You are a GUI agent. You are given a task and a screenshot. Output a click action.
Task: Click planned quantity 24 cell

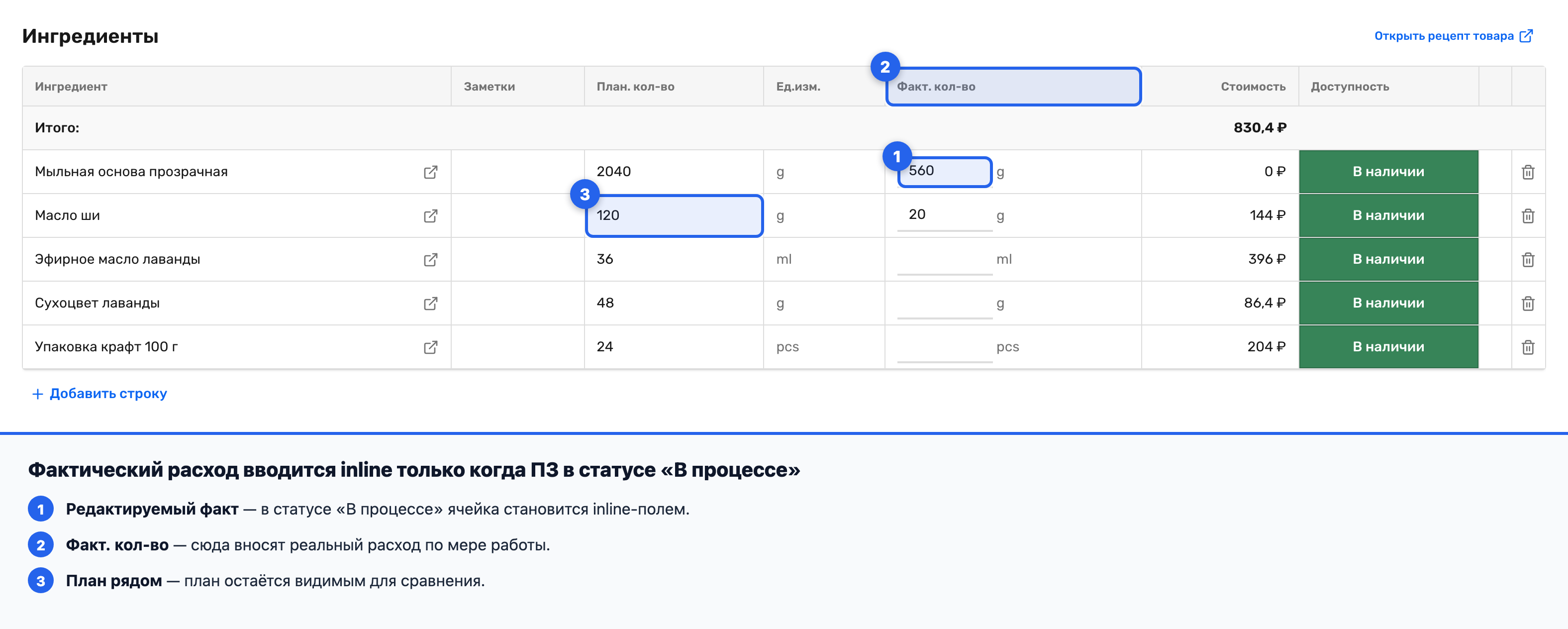pos(674,347)
